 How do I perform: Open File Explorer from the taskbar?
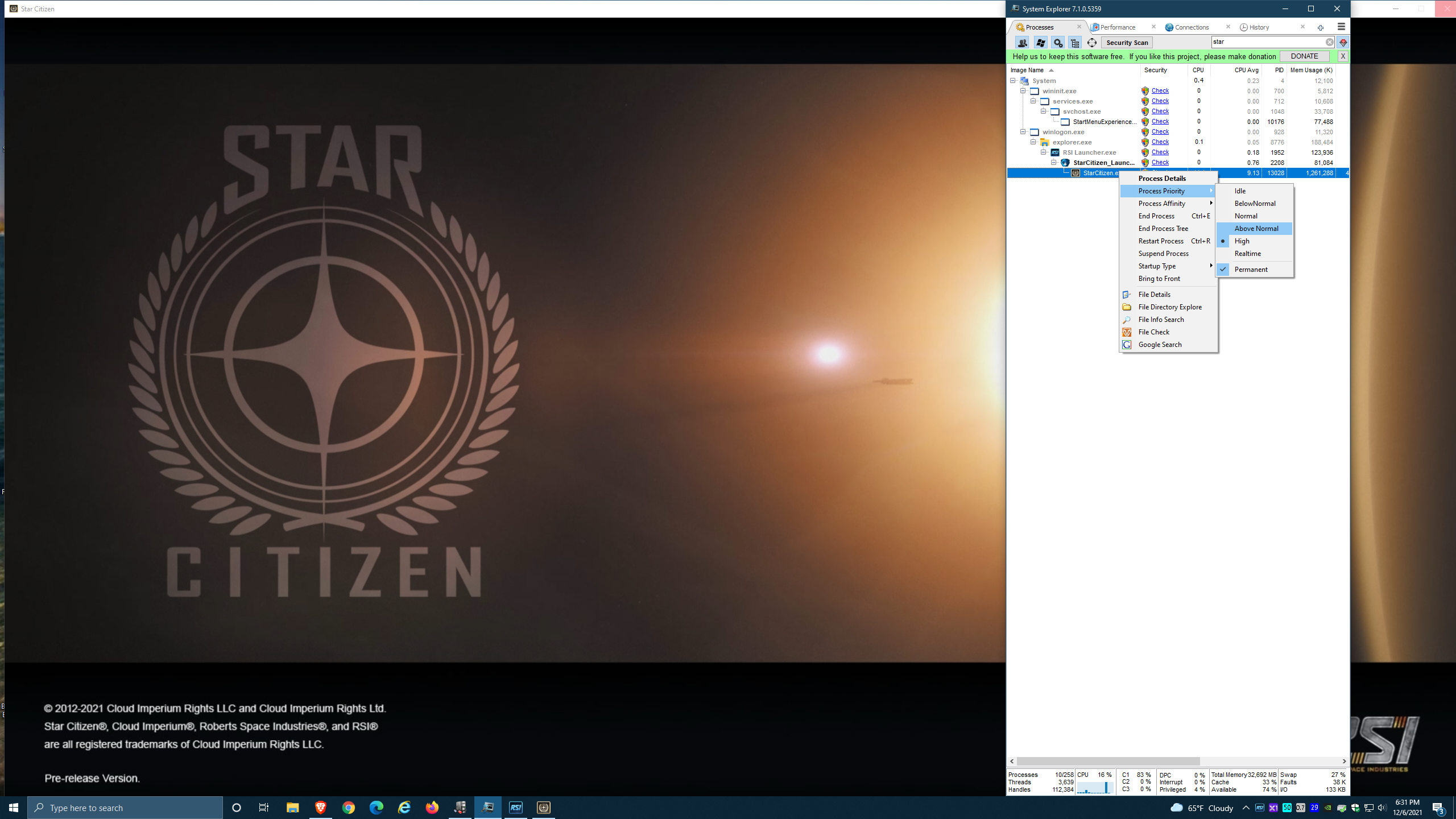coord(293,808)
